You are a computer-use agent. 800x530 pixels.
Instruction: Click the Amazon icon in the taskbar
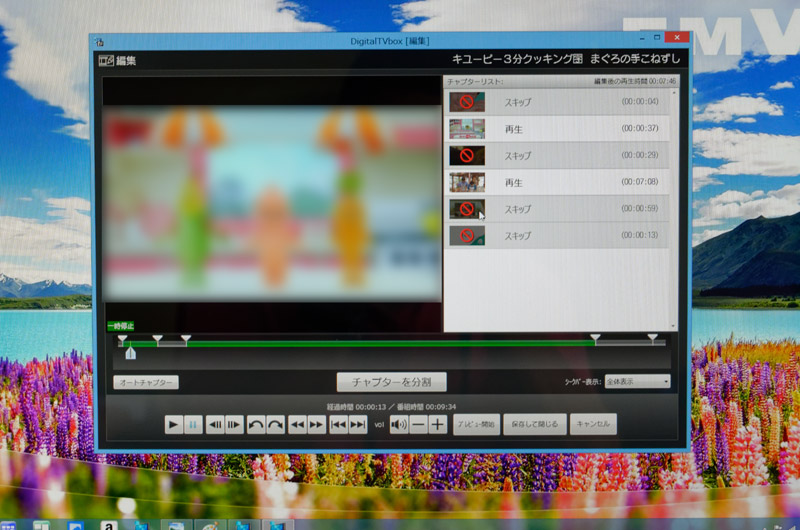click(x=105, y=524)
